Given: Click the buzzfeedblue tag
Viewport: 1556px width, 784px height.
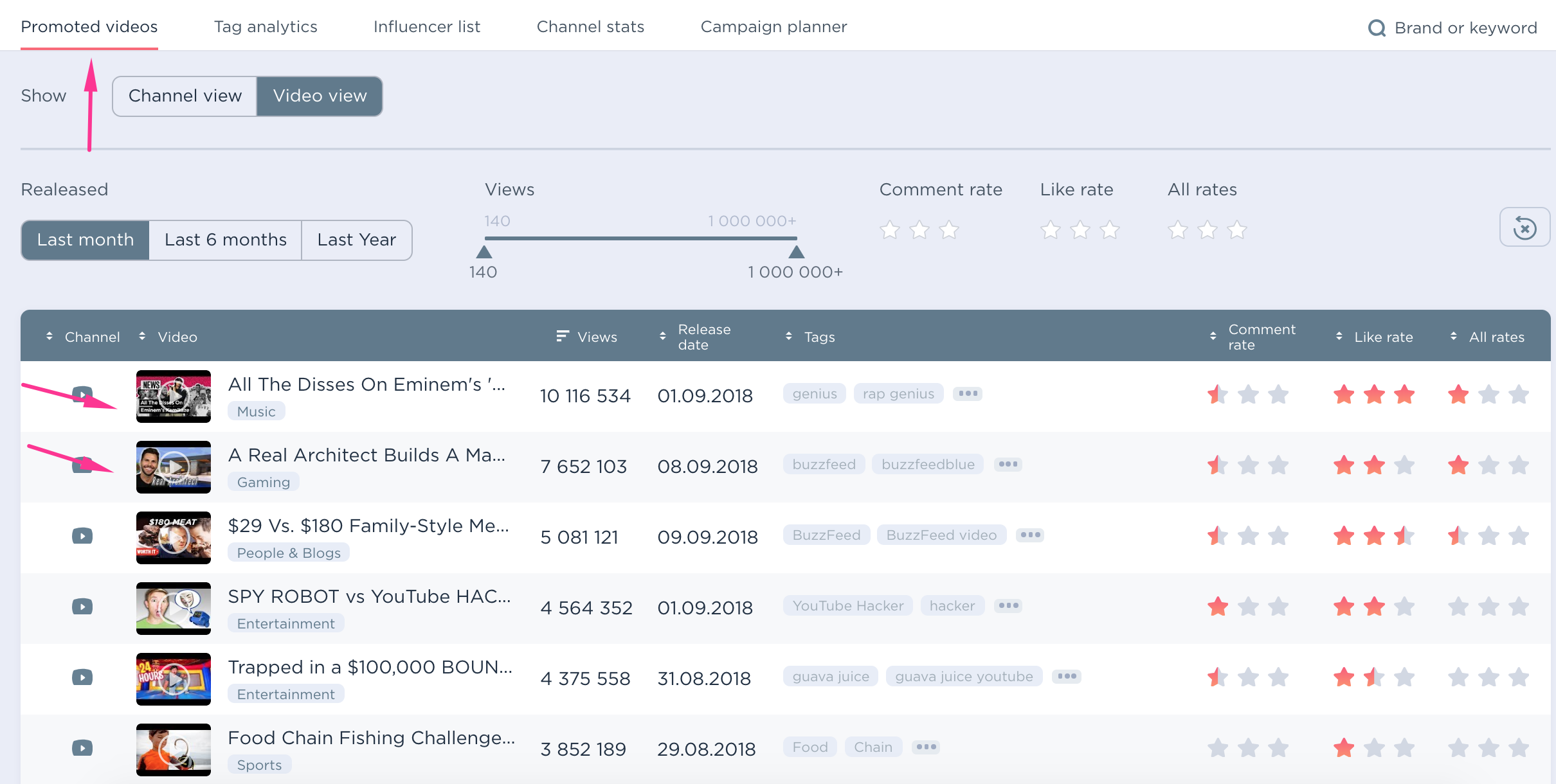Looking at the screenshot, I should [x=927, y=464].
